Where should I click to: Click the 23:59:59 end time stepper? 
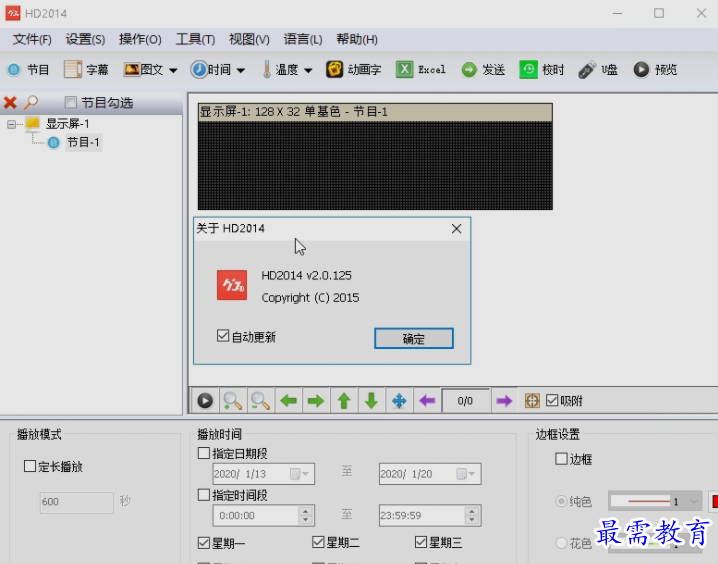472,515
